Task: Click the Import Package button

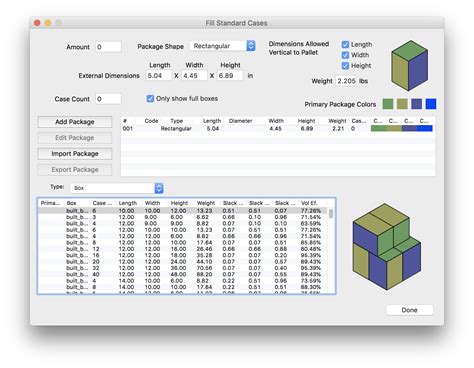Action: [x=75, y=154]
